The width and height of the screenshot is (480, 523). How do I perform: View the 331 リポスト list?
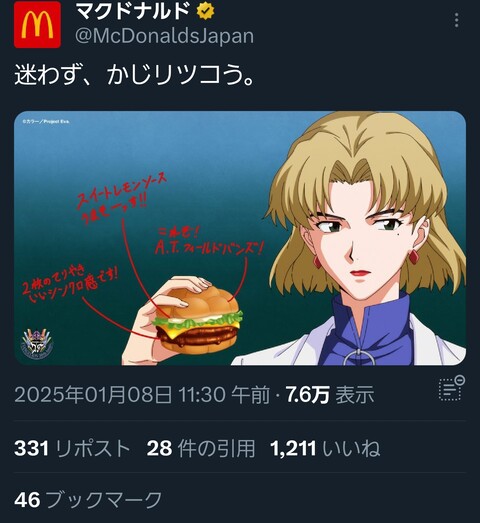point(72,448)
